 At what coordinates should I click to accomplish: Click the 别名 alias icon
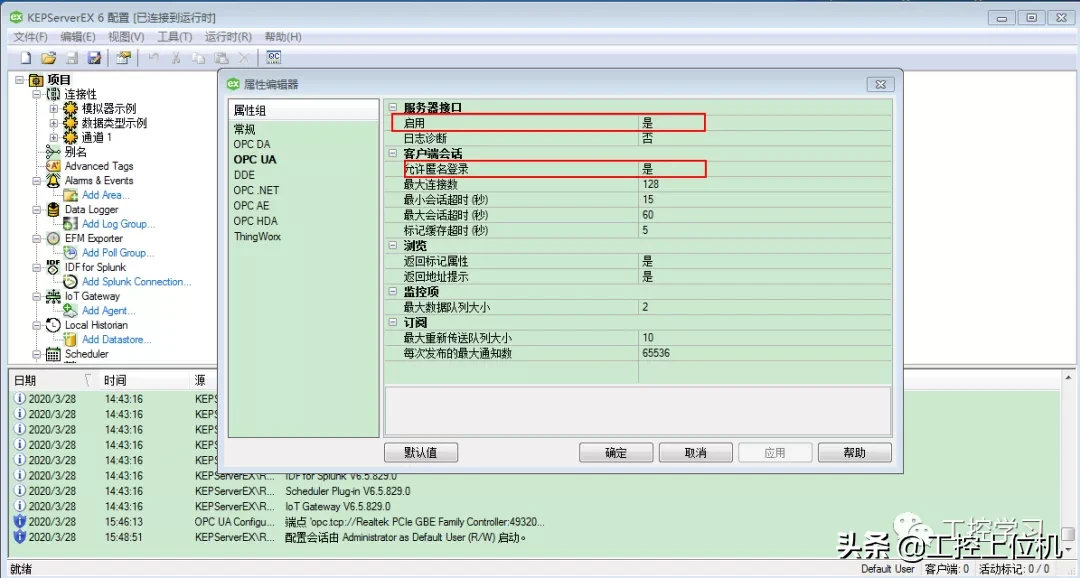pos(53,152)
